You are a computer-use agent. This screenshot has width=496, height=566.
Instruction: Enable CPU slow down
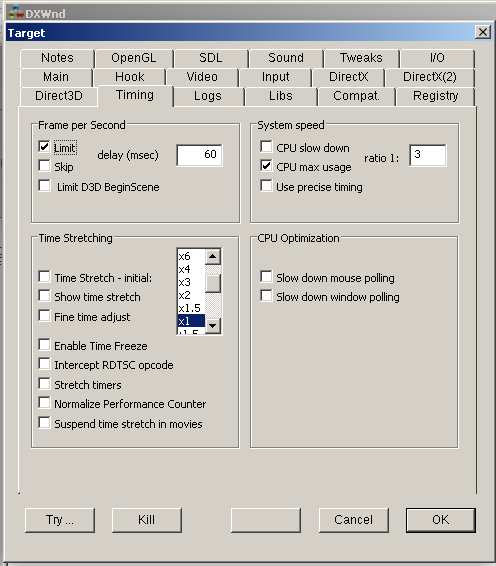(x=266, y=147)
